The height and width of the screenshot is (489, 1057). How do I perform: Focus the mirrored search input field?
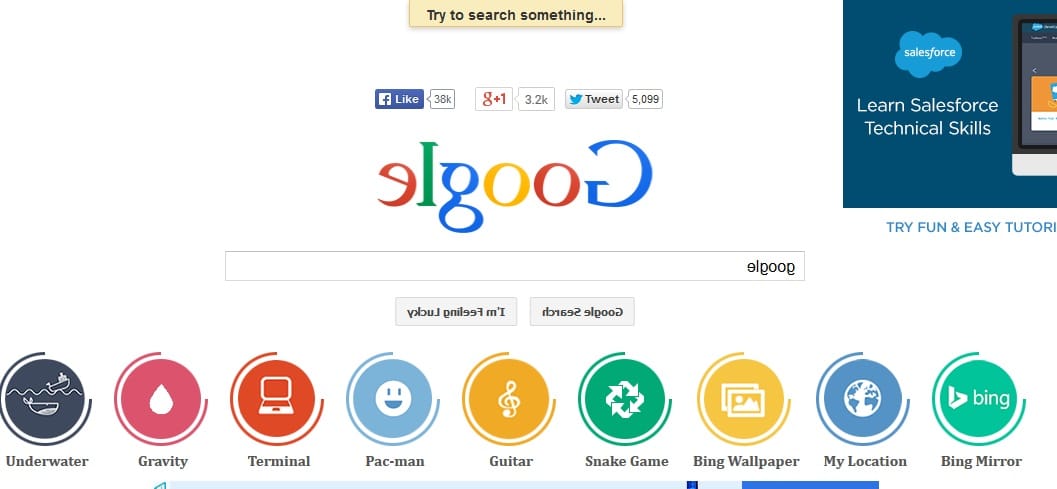pos(514,266)
